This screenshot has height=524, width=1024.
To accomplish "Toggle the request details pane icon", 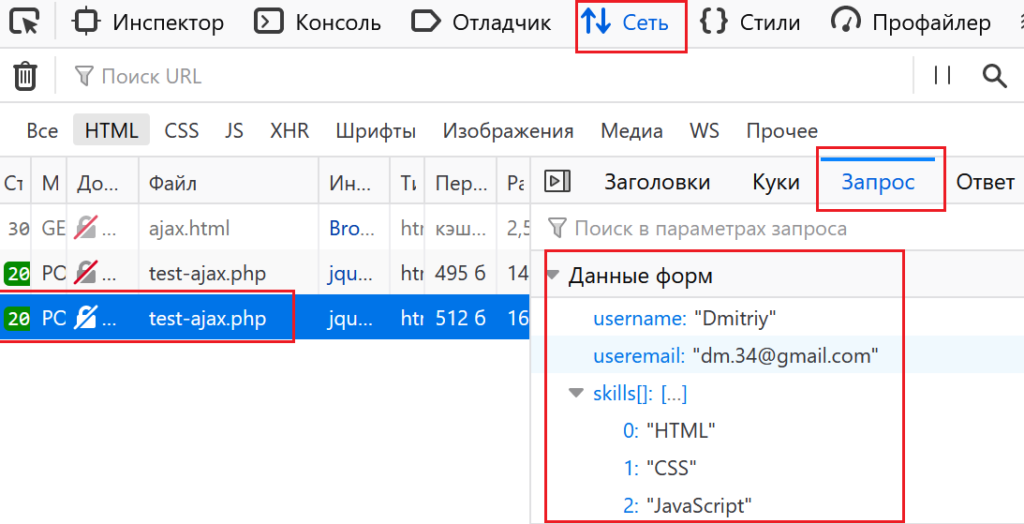I will pos(557,181).
